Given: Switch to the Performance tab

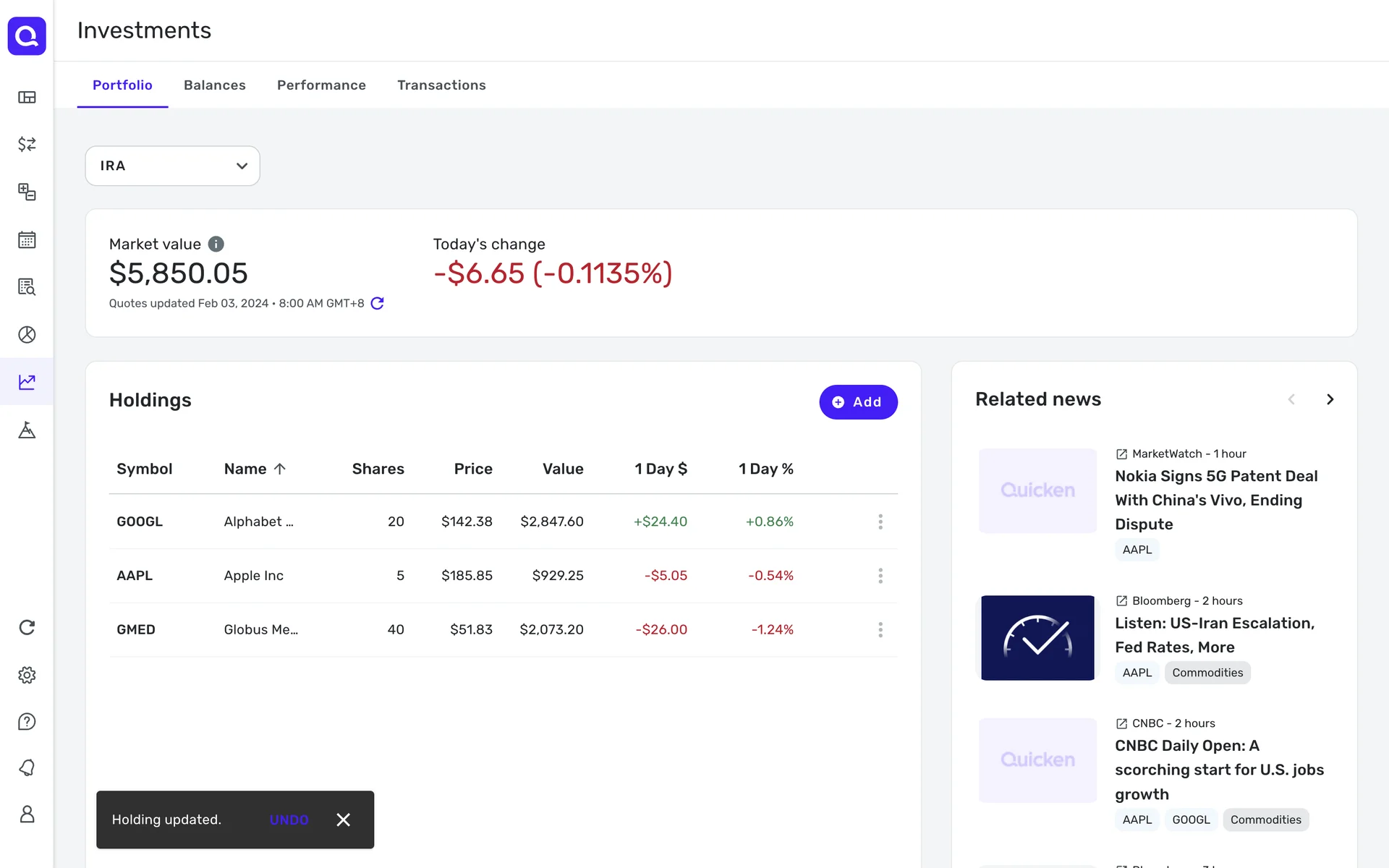Looking at the screenshot, I should click(x=321, y=85).
